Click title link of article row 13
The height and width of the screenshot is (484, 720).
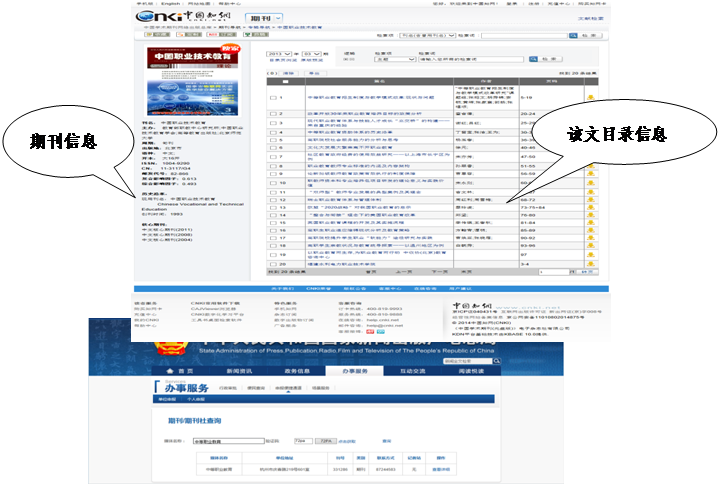(x=359, y=207)
